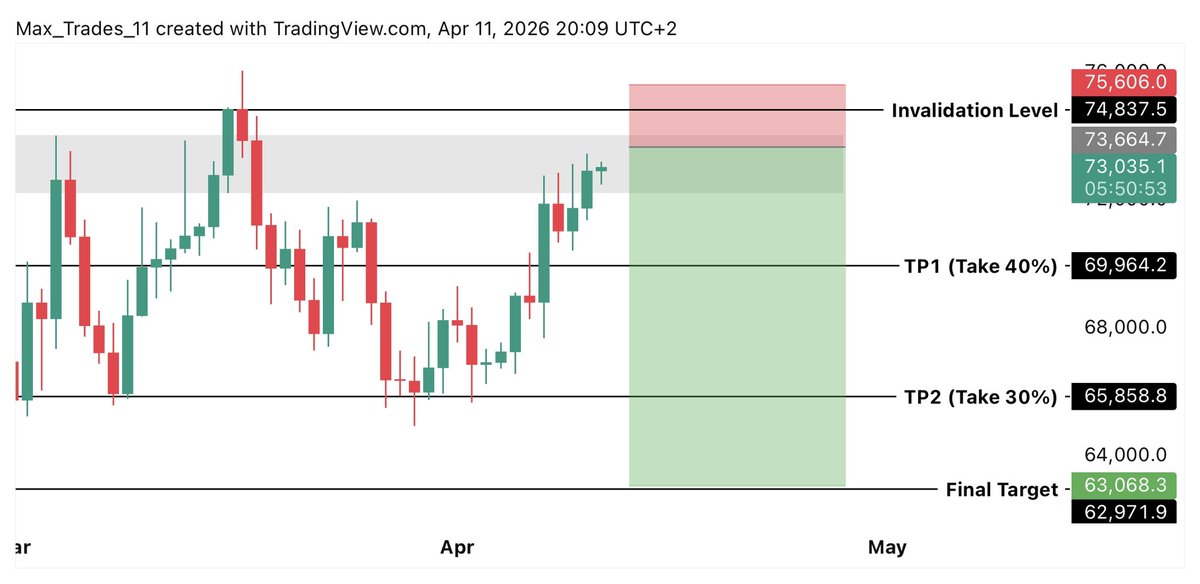Image resolution: width=1200 pixels, height=584 pixels.
Task: Click the "Apr" date on the time axis
Action: (x=458, y=547)
